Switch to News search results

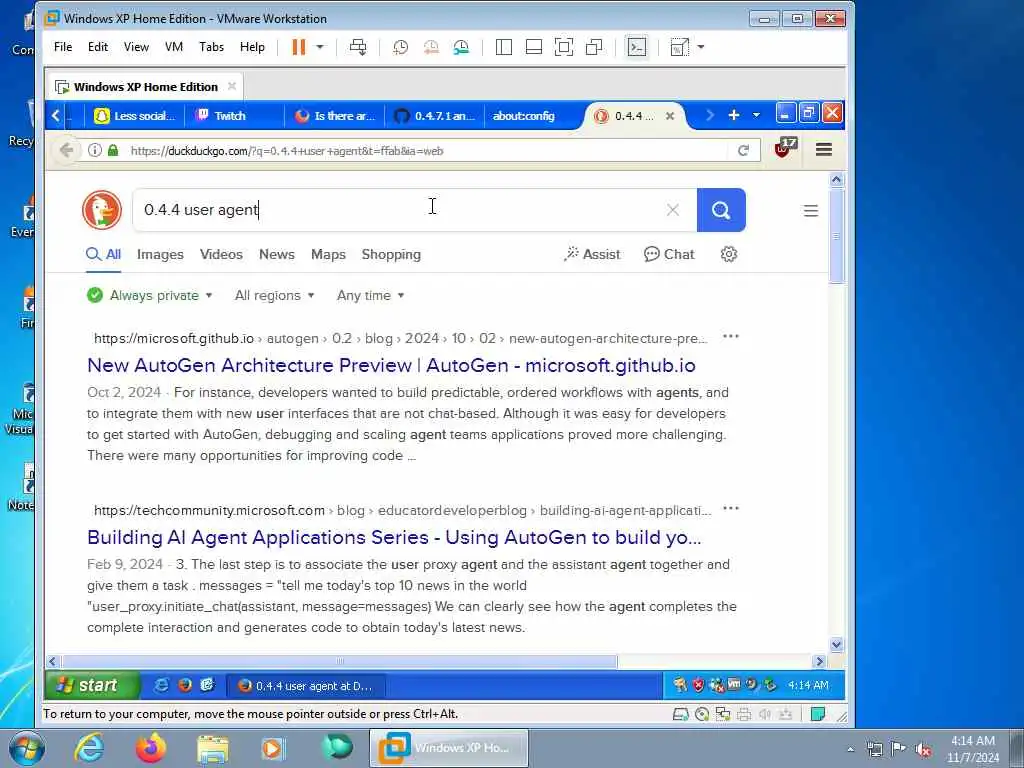[277, 254]
